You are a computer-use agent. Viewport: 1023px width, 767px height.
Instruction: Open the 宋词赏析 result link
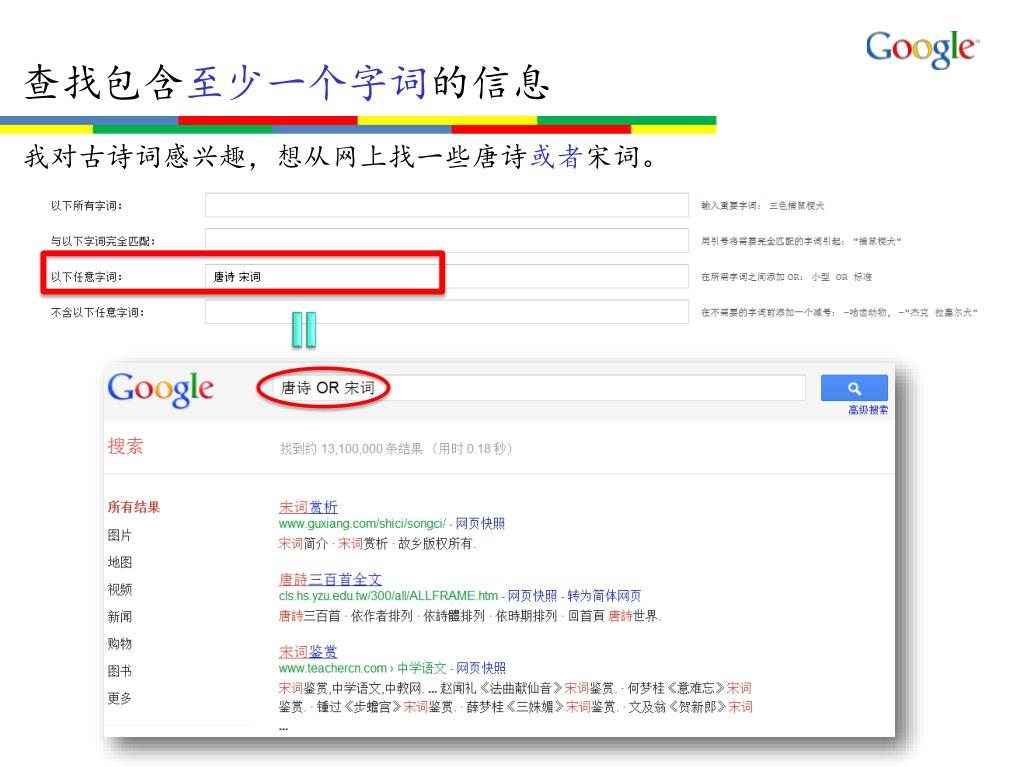[308, 507]
